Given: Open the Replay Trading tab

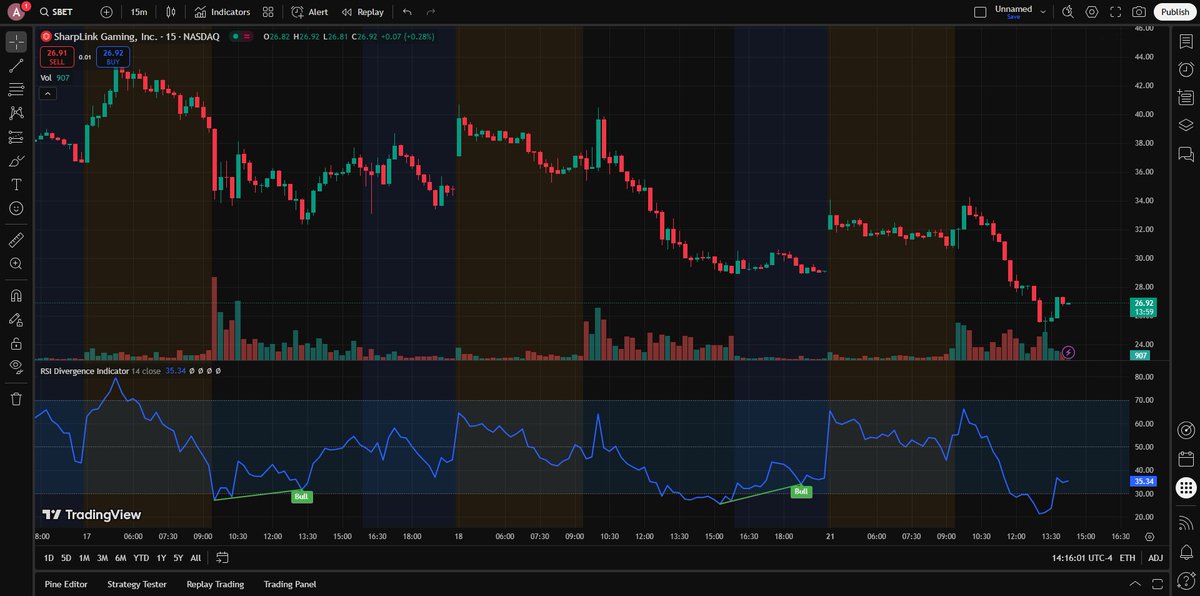Looking at the screenshot, I should coord(215,584).
